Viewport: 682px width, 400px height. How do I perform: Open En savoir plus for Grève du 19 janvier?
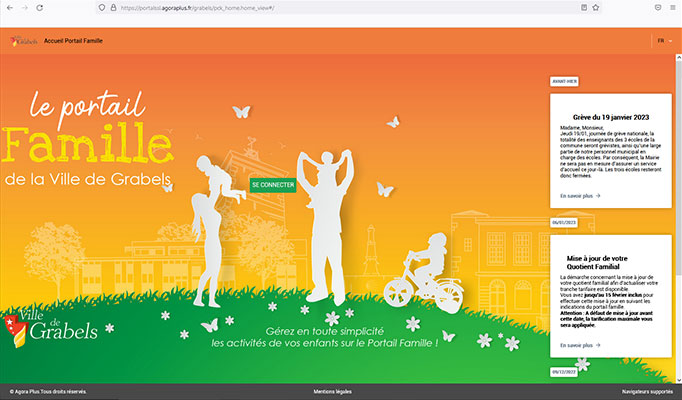[580, 196]
